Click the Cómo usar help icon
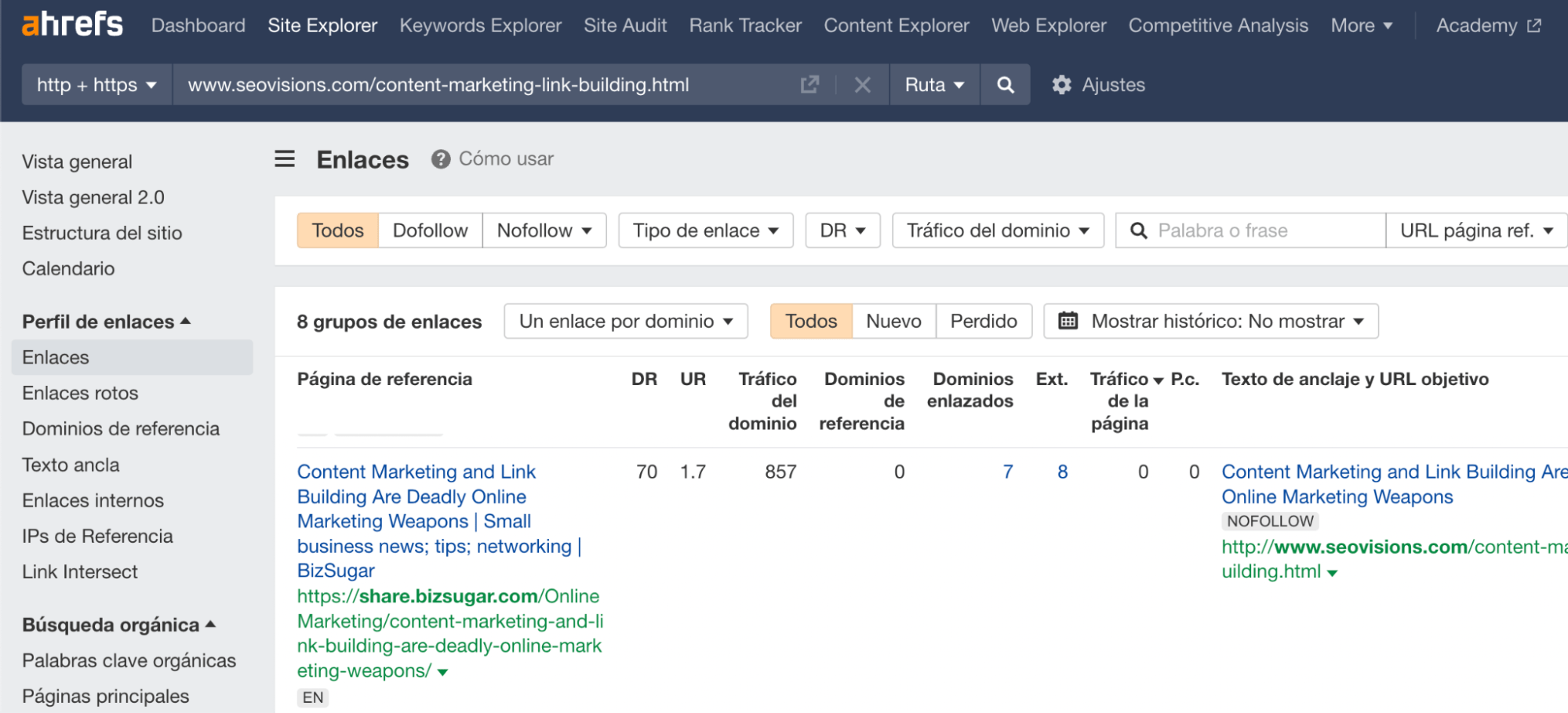Viewport: 1568px width, 713px height. click(441, 158)
